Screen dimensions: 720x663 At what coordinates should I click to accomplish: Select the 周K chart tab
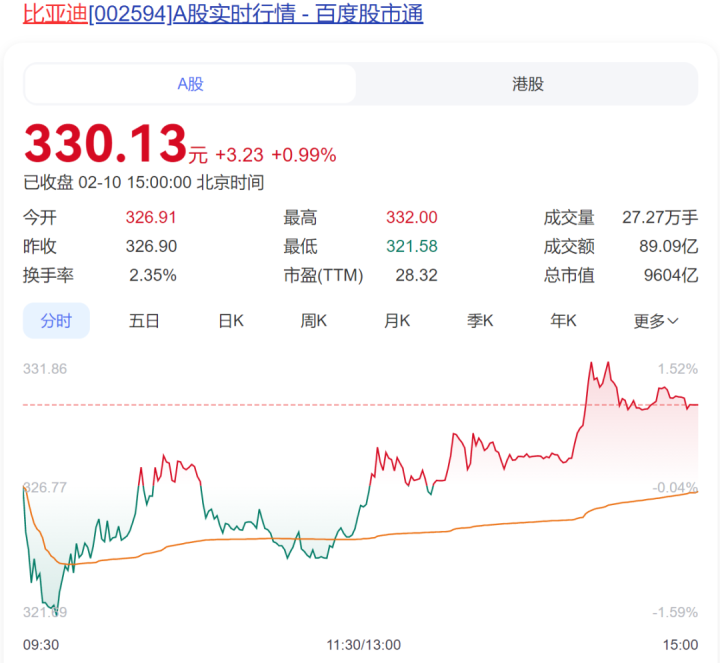coord(314,321)
